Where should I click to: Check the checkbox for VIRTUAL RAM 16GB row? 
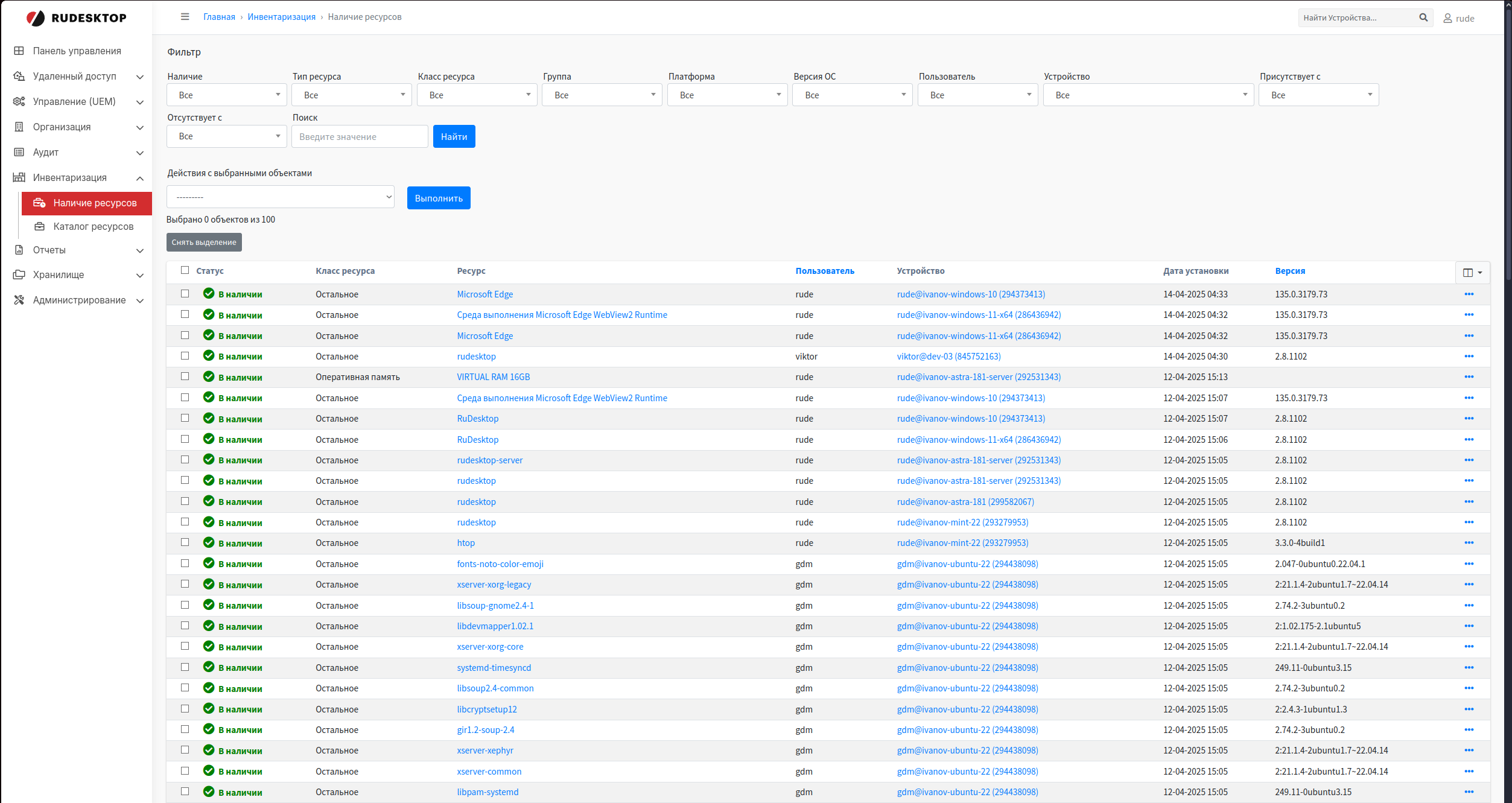pos(185,376)
